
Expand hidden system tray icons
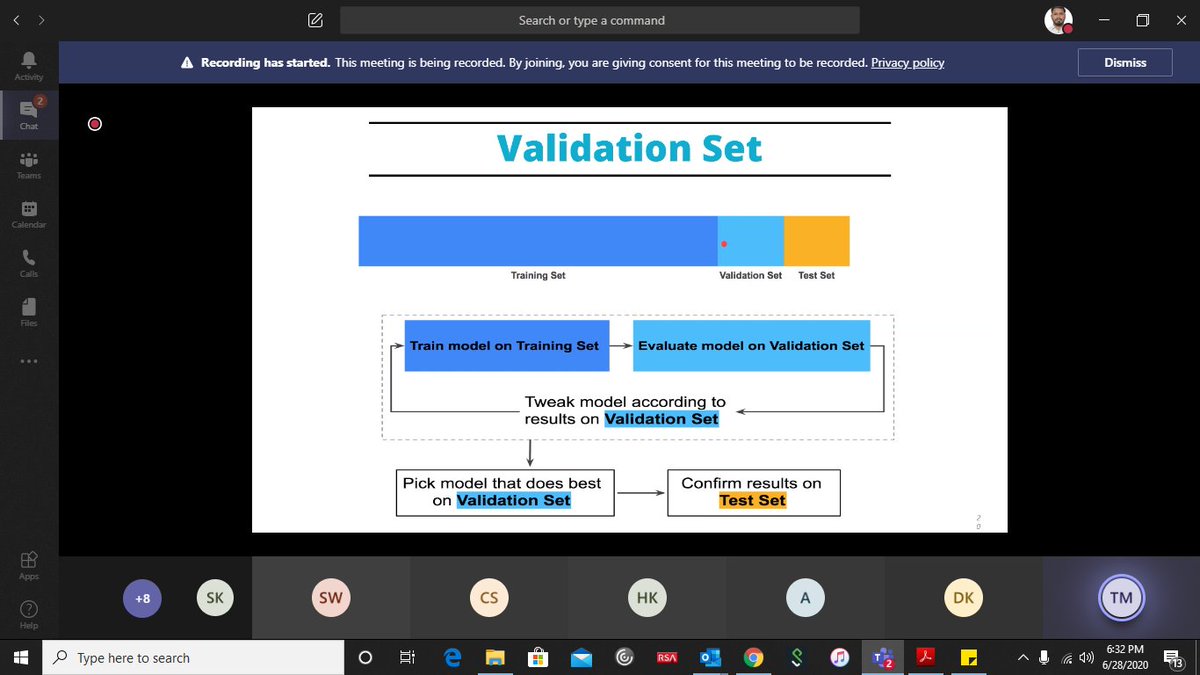(x=1023, y=657)
